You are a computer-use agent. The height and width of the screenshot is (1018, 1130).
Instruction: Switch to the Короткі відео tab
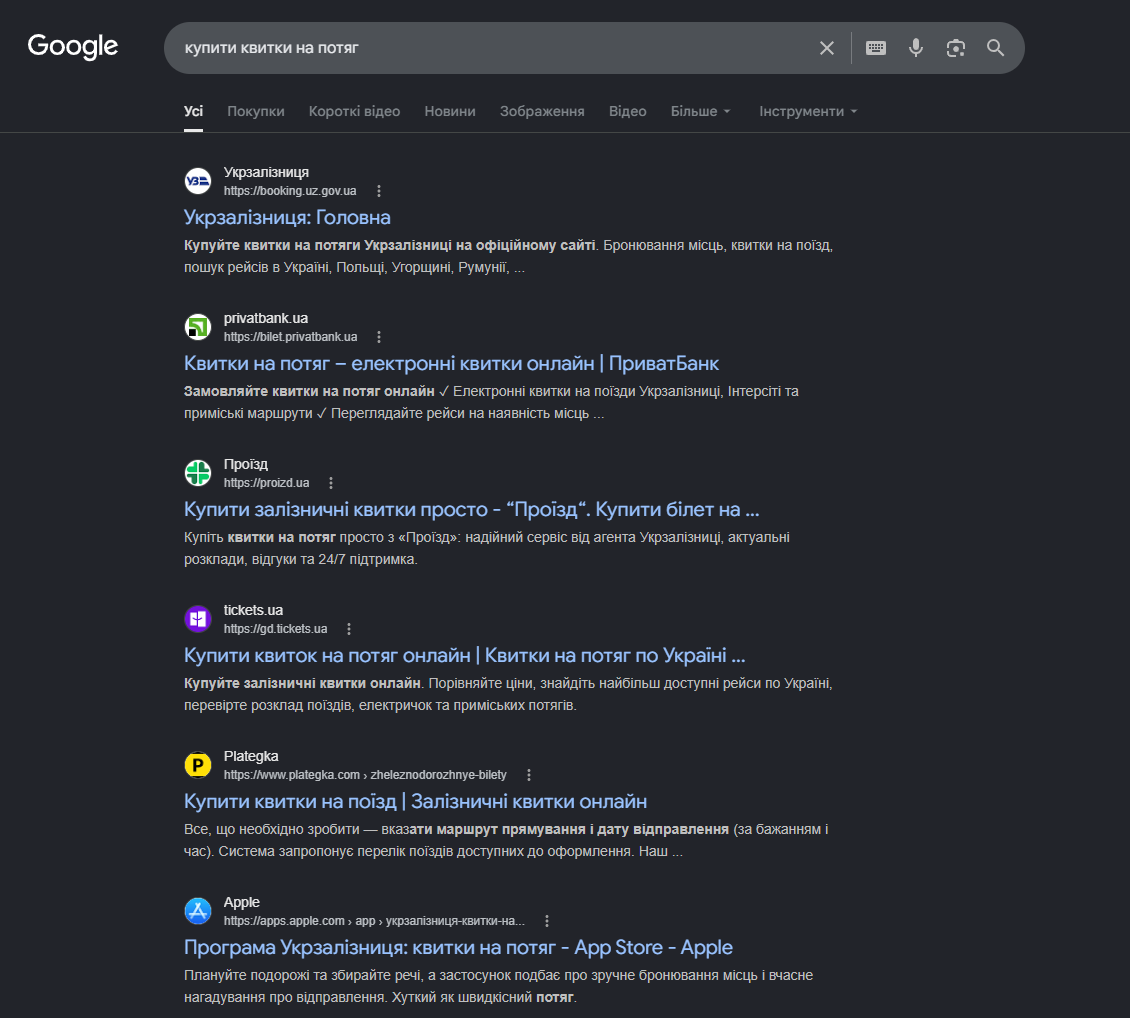pyautogui.click(x=355, y=112)
